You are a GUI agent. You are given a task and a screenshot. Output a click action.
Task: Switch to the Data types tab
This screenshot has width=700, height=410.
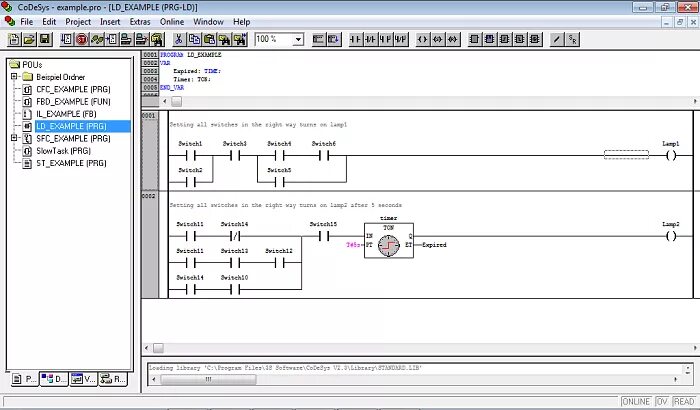(54, 379)
